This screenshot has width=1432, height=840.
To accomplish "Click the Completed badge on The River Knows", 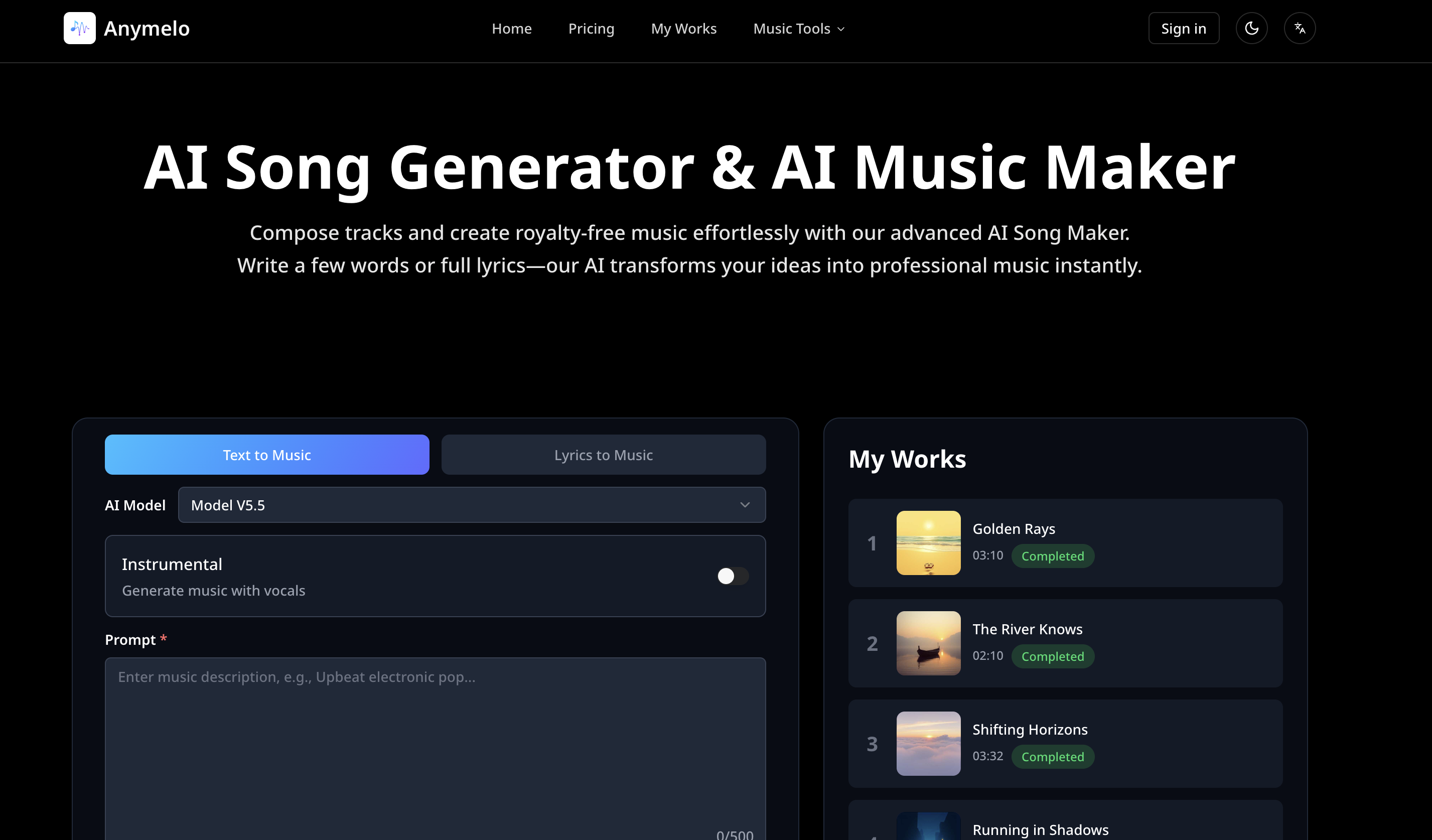I will pos(1052,656).
